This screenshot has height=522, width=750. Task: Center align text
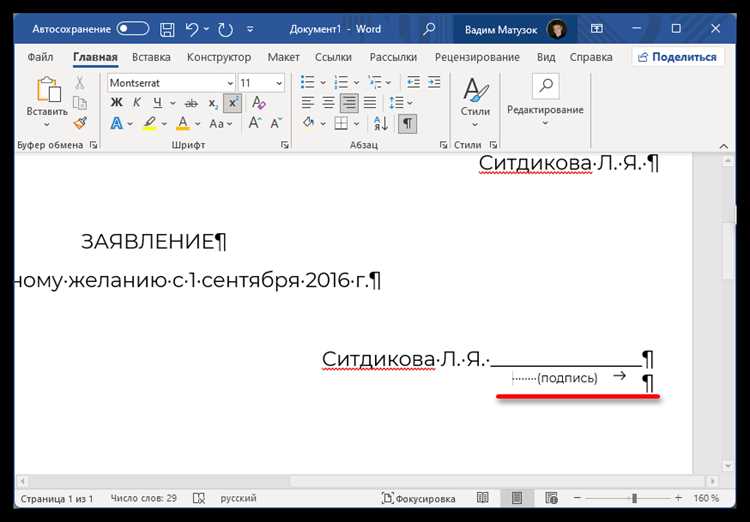(x=329, y=102)
